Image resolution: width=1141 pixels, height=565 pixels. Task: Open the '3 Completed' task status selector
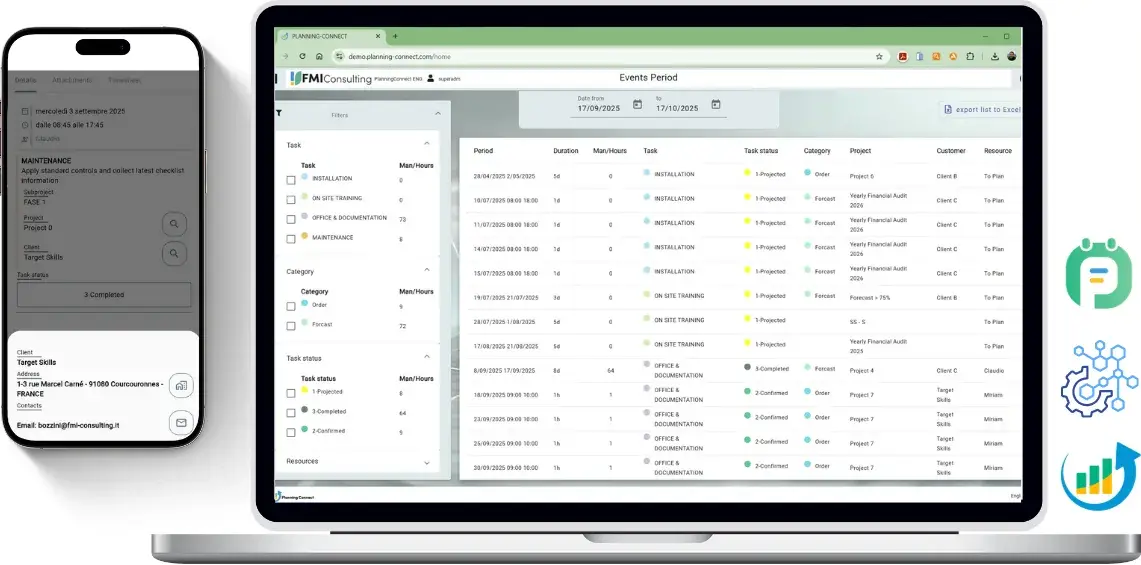pos(104,295)
